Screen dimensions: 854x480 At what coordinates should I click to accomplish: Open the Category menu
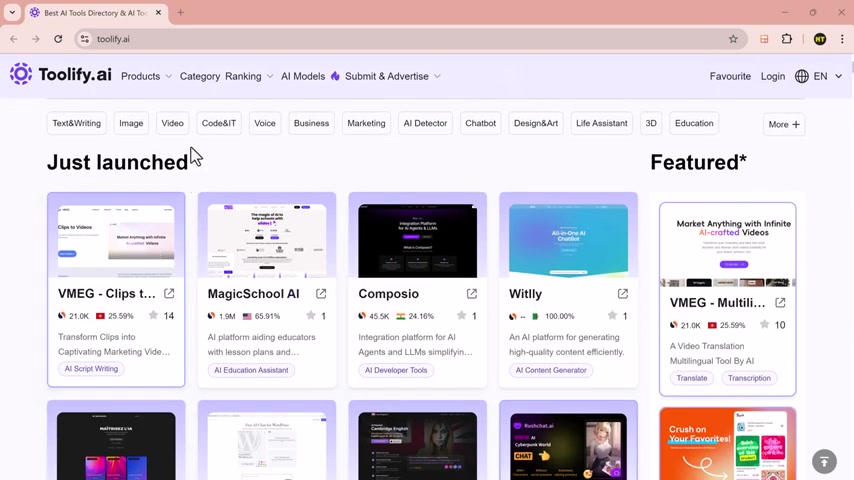[200, 76]
